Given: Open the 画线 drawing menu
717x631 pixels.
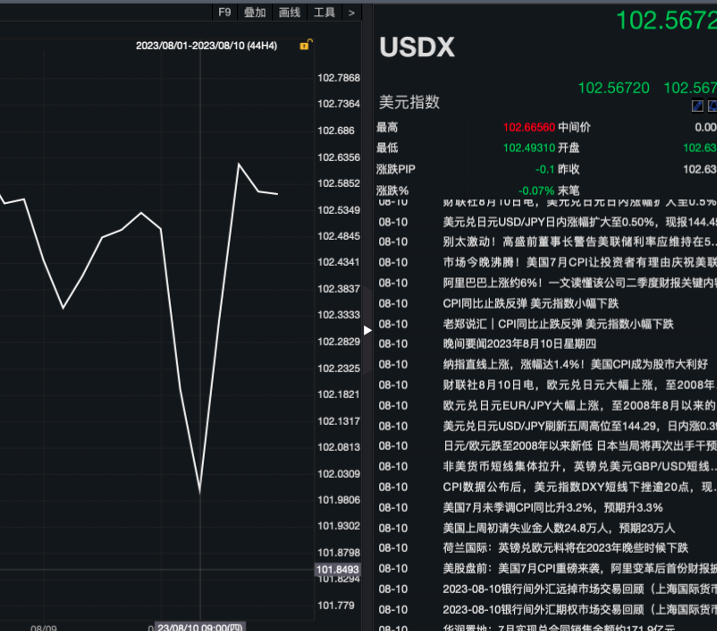Looking at the screenshot, I should tap(289, 12).
